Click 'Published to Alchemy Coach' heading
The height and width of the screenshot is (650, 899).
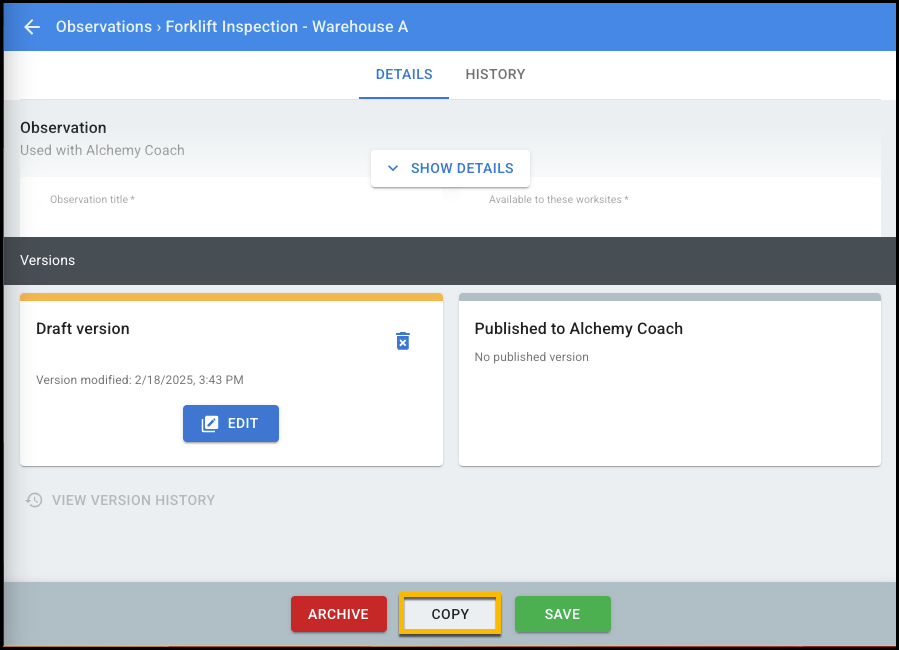[579, 328]
